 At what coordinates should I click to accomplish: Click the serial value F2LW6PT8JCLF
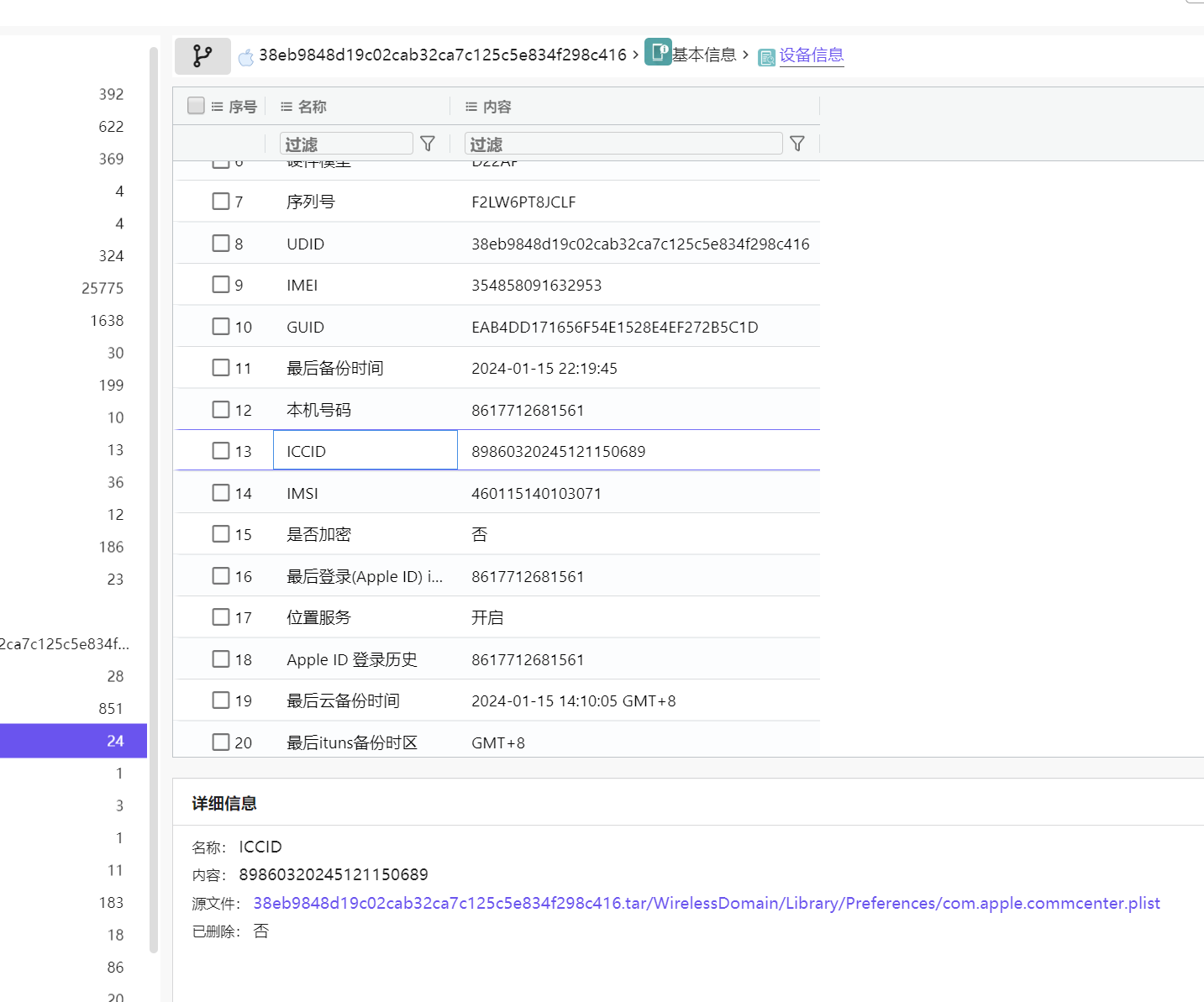click(x=523, y=202)
